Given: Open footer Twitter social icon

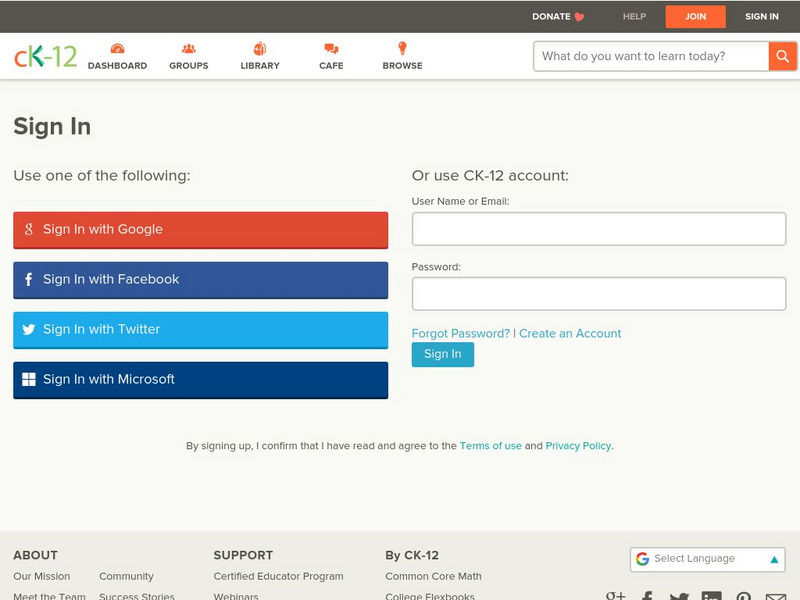Looking at the screenshot, I should click(679, 596).
